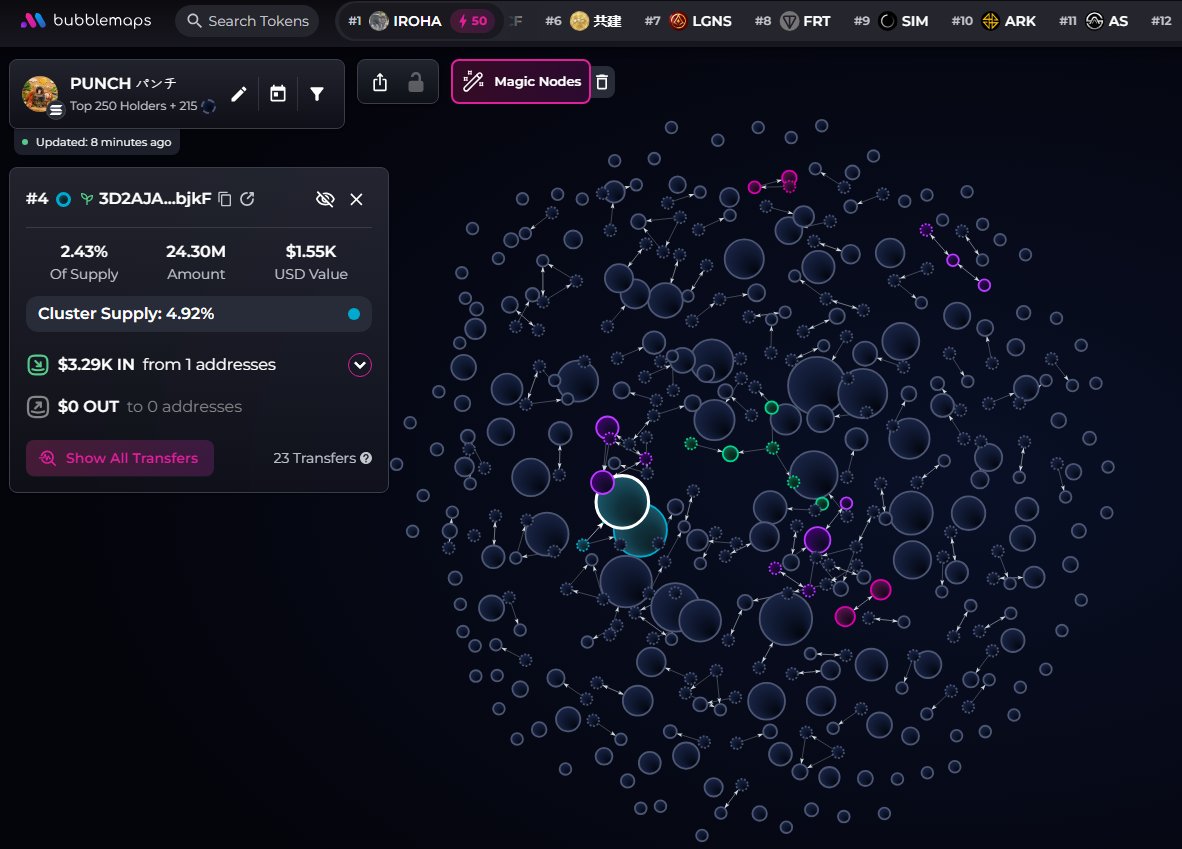Toggle the Magic Nodes button
The image size is (1182, 849).
pyautogui.click(x=521, y=82)
